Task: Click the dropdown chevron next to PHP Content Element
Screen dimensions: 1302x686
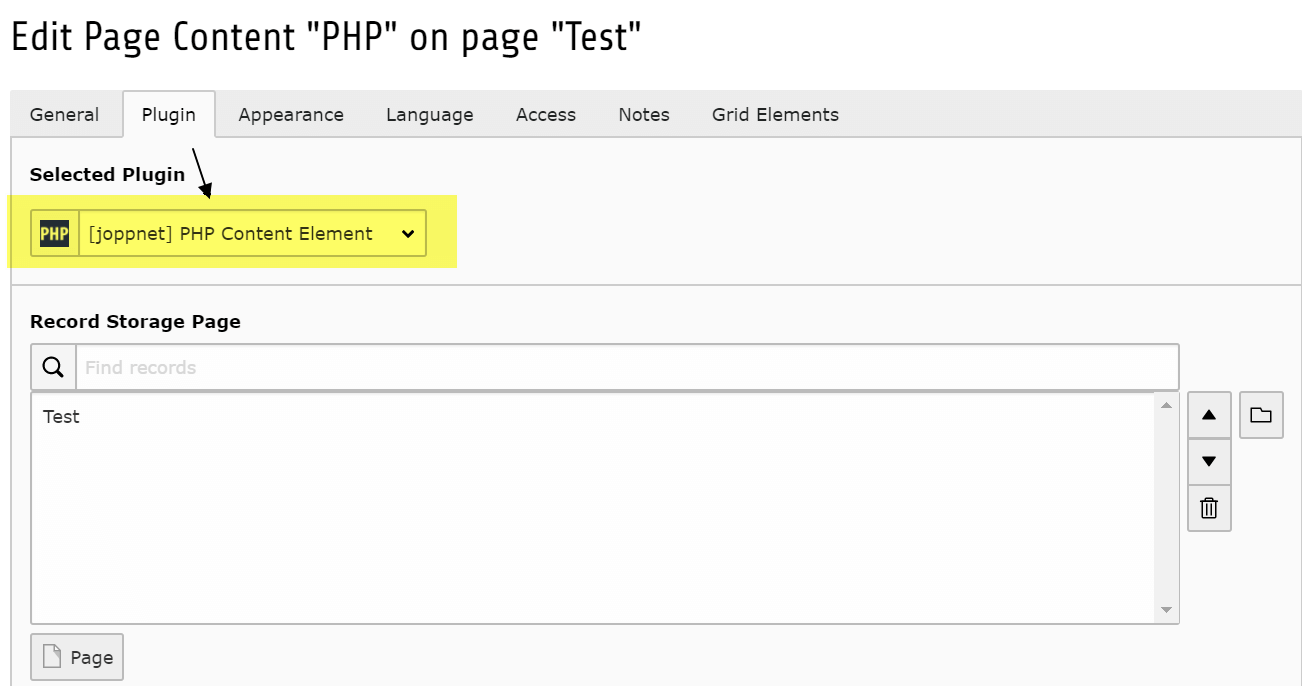Action: click(407, 234)
